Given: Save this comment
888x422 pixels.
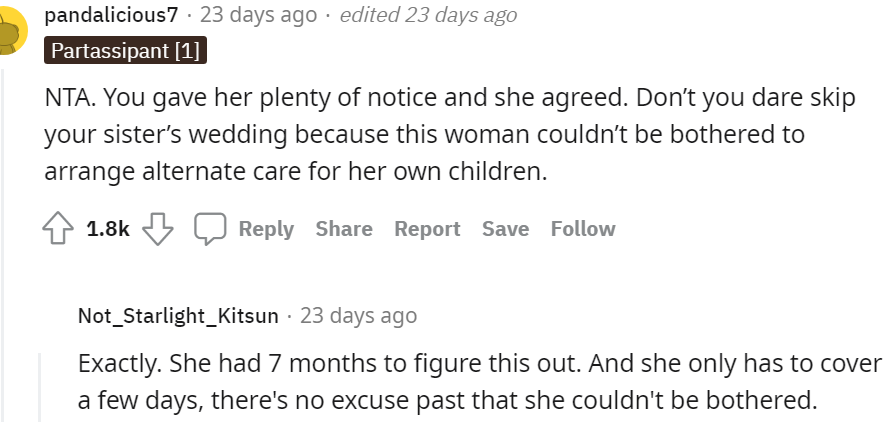Looking at the screenshot, I should click(x=505, y=229).
